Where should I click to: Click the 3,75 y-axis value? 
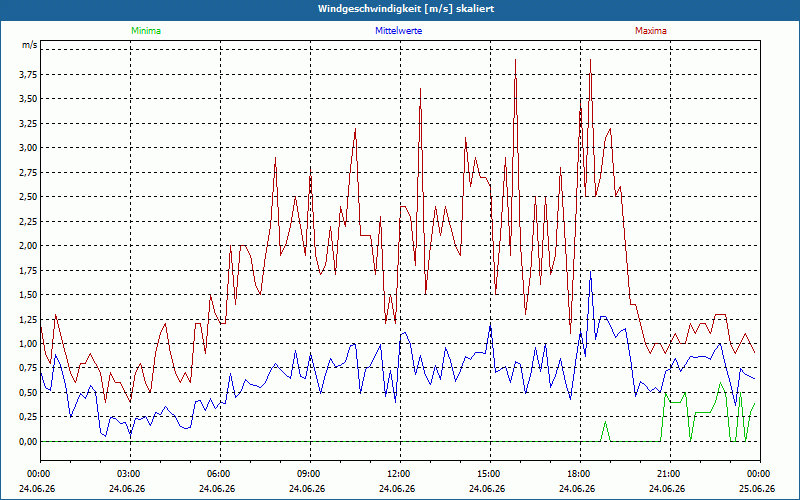(28, 74)
